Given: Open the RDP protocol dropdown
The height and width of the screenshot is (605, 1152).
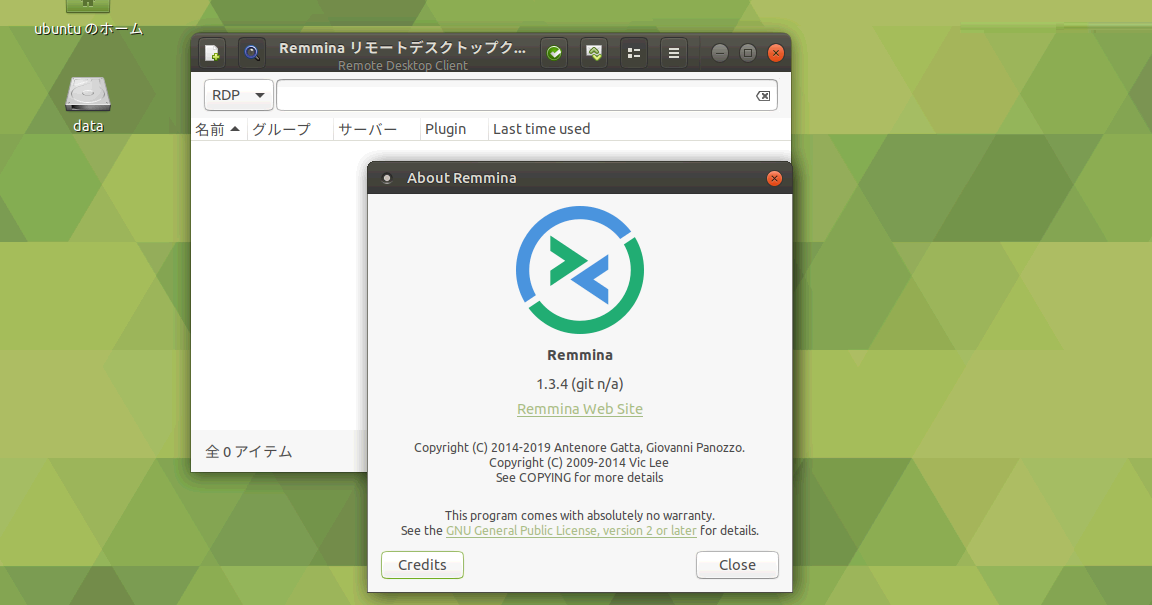Looking at the screenshot, I should click(x=238, y=95).
